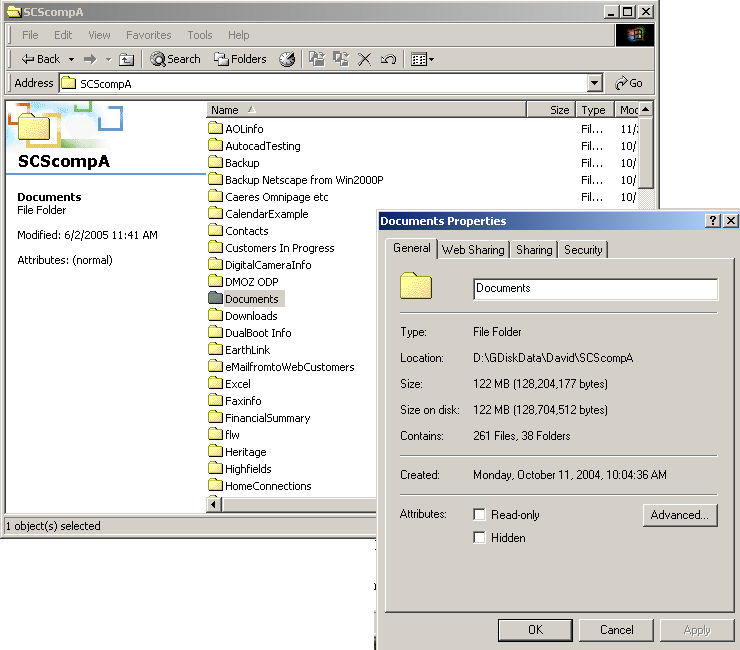Screen dimensions: 740x650
Task: Click the Advanced... button
Action: pos(678,515)
